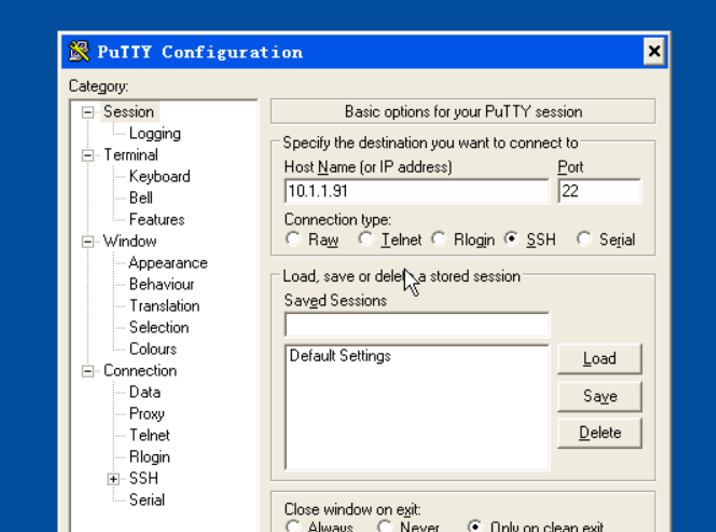
Task: Open the Connection category
Action: click(x=140, y=371)
